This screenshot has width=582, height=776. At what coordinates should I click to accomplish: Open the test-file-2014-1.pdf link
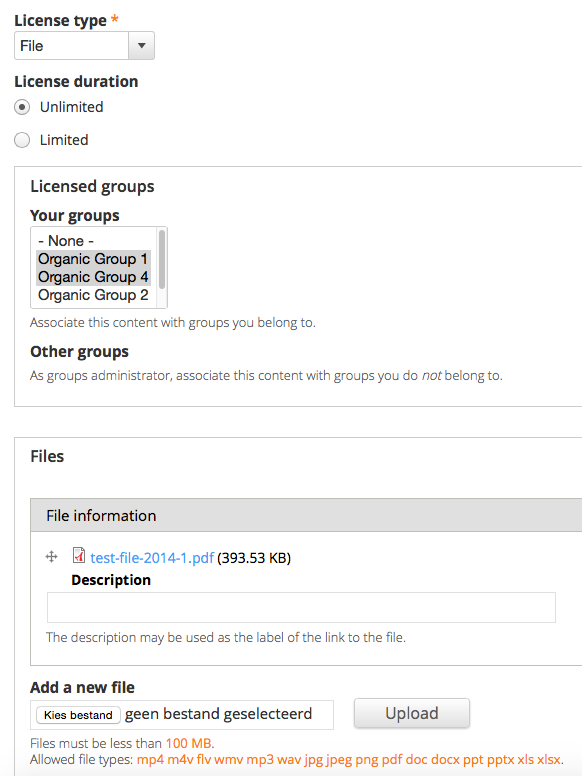[x=152, y=558]
